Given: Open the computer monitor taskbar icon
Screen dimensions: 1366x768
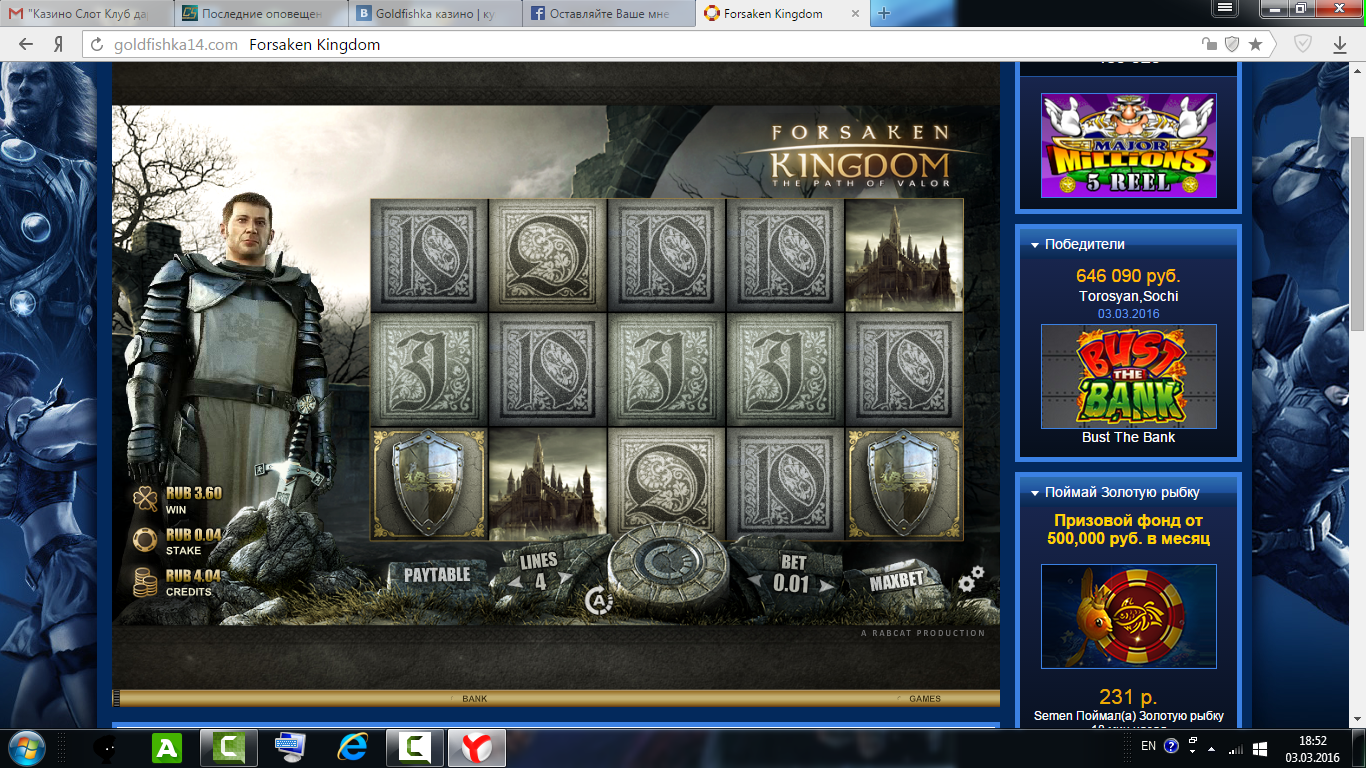Looking at the screenshot, I should (291, 748).
